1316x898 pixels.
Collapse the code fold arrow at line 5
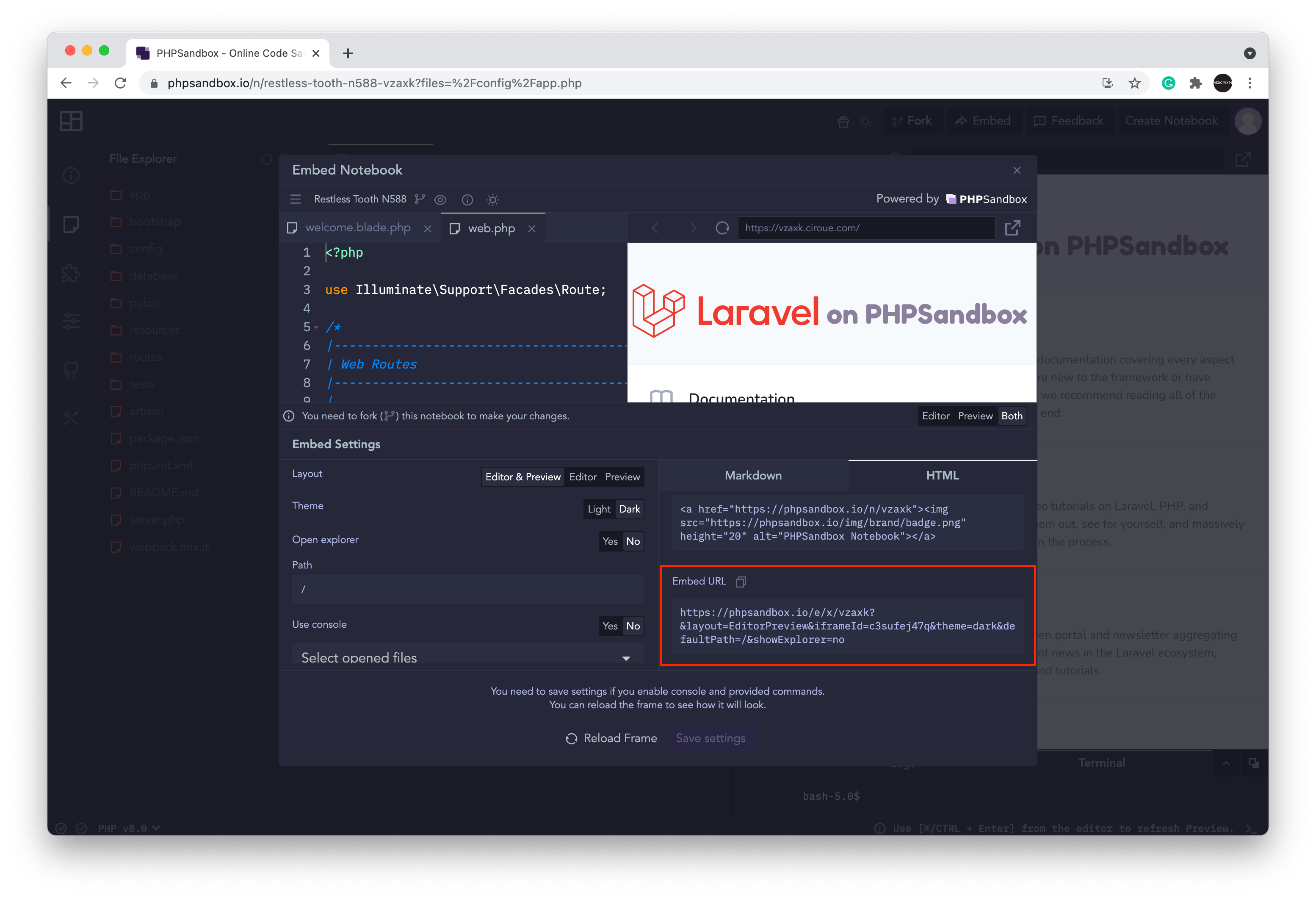[x=317, y=327]
